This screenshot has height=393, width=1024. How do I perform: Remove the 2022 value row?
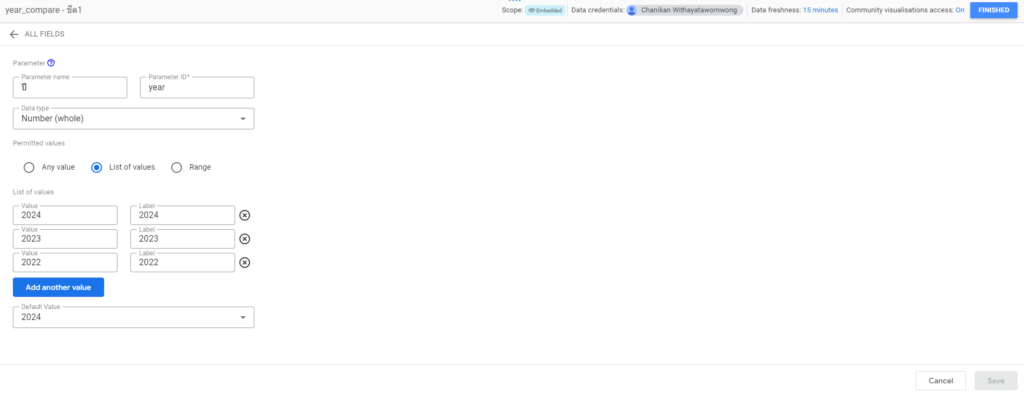click(x=245, y=262)
